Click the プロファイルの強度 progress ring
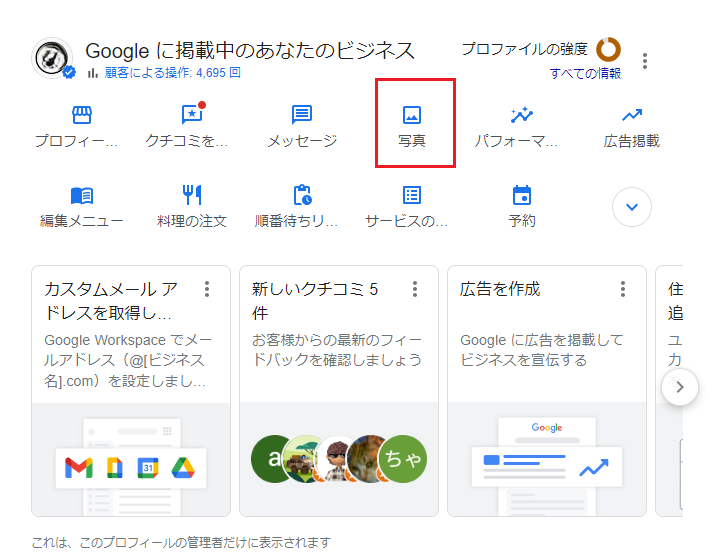Screen dimensions: 728x559 point(608,49)
